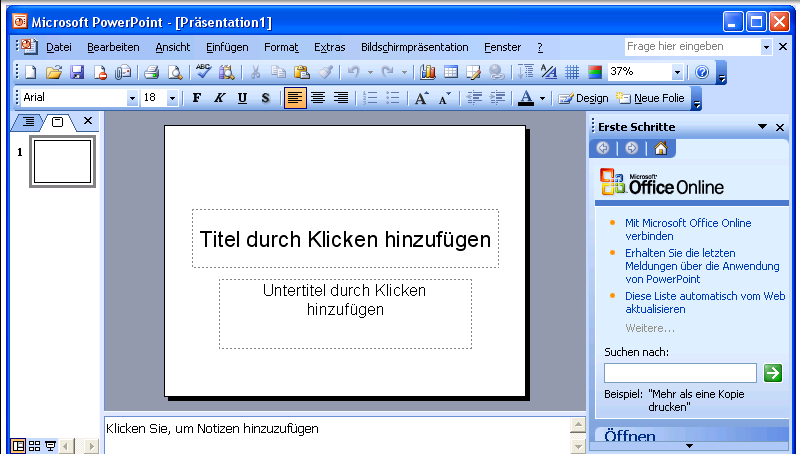Screen dimensions: 800x454
Task: Open the Arial font name dropdown
Action: pos(132,98)
